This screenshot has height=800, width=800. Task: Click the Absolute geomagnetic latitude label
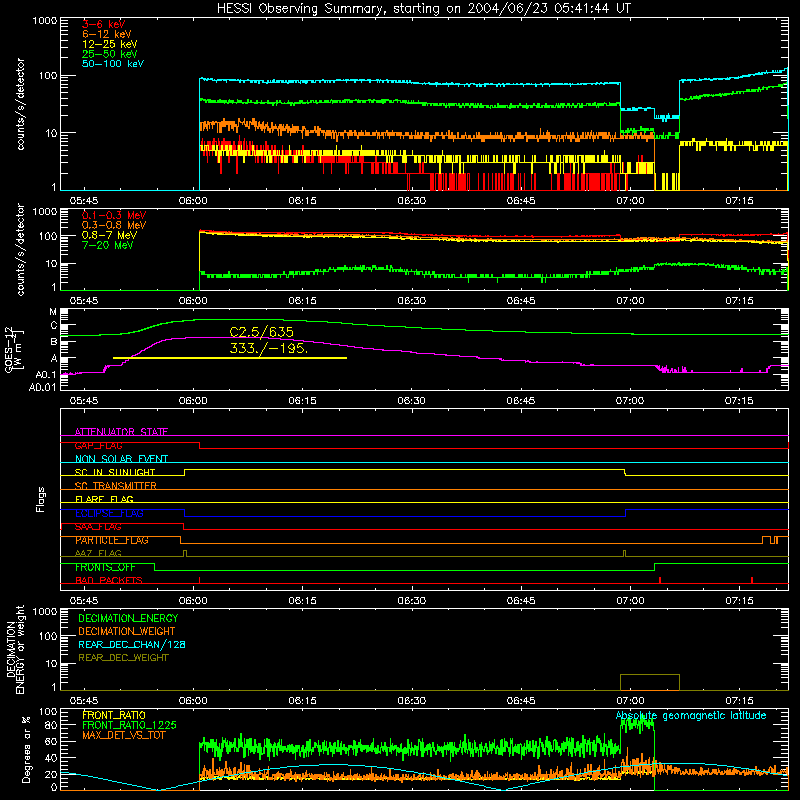(x=691, y=715)
